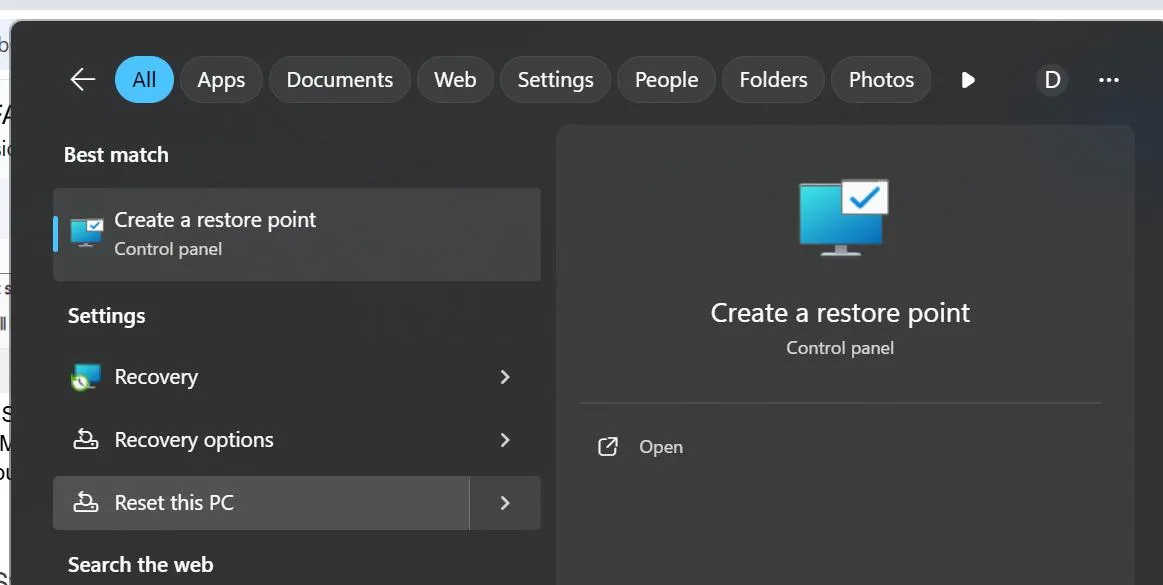1163x585 pixels.
Task: Click the Create a restore point monitor icon
Action: 85,232
